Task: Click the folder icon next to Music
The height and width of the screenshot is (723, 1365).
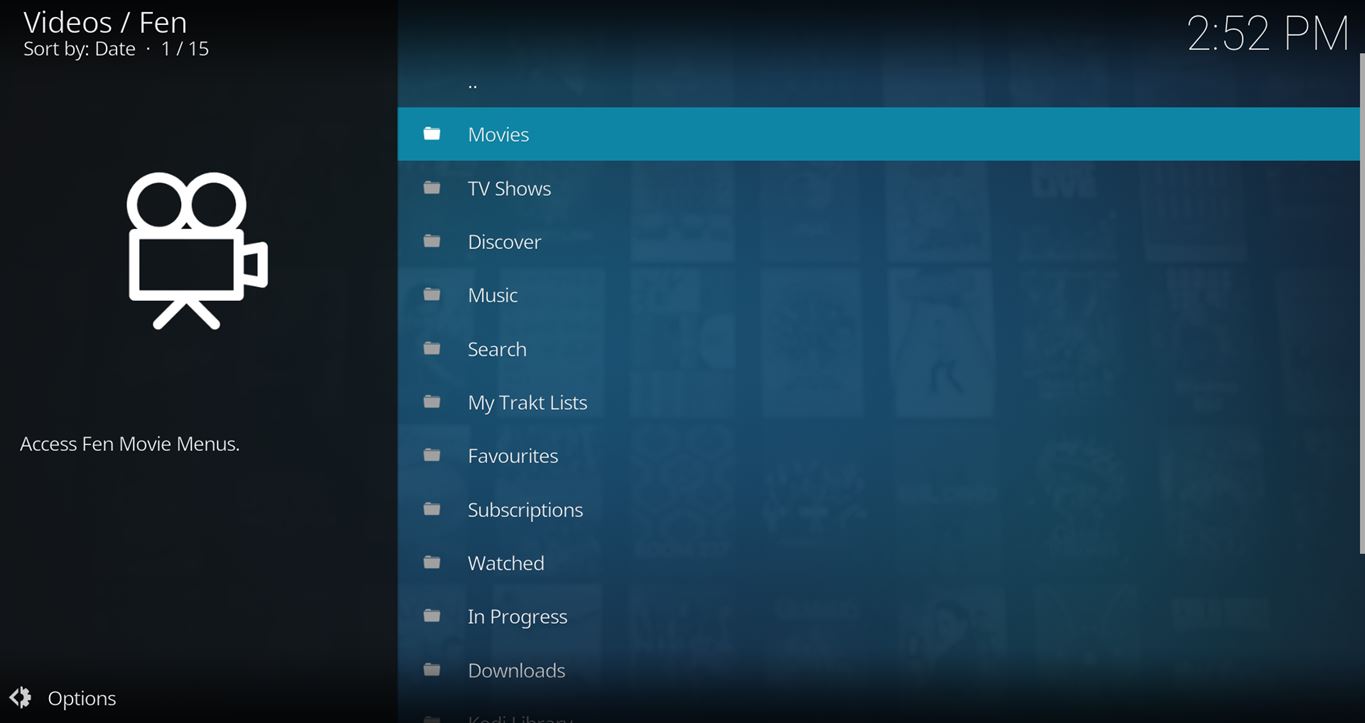Action: tap(432, 295)
